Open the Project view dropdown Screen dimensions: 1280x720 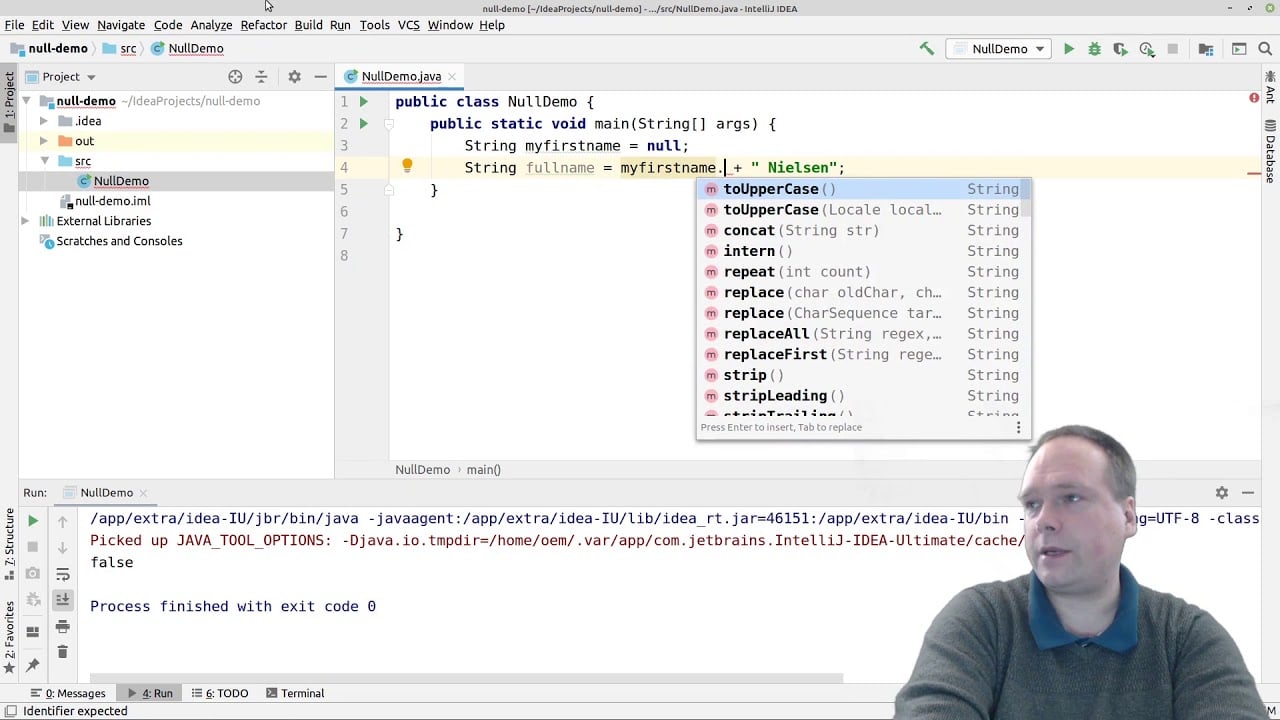[x=64, y=76]
